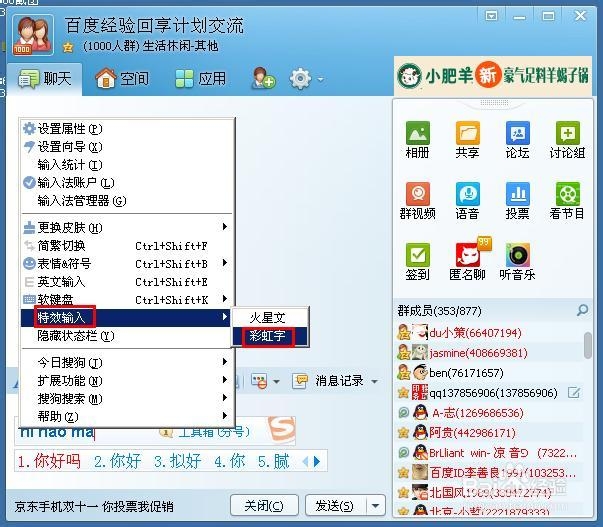Click the 发送(S) send button
Viewport: 603px width, 527px height.
(x=335, y=505)
